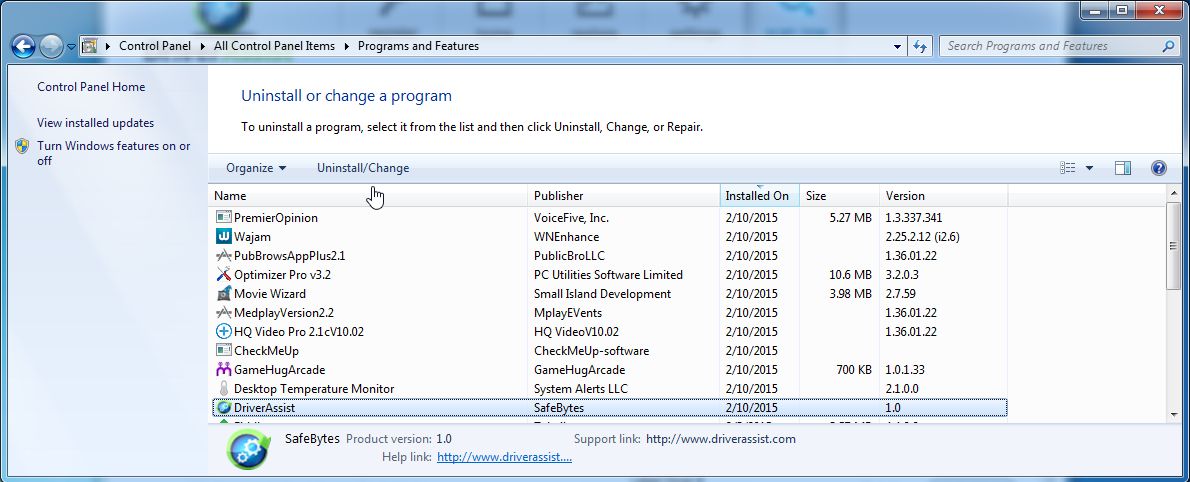Click the change view icon
Screen dimensions: 1190x482
(x=1068, y=168)
